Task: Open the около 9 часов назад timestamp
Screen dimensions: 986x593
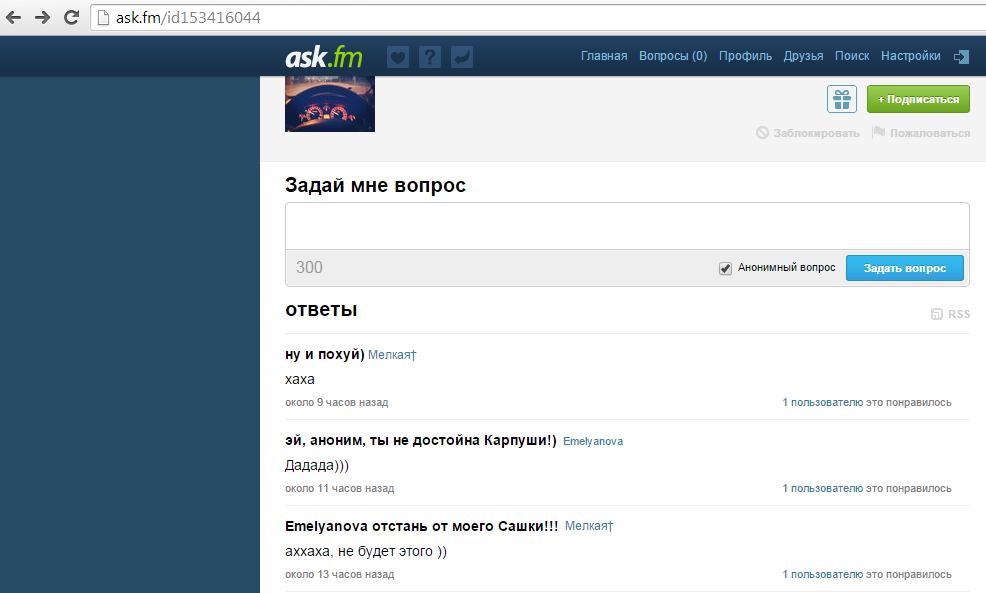Action: 336,402
